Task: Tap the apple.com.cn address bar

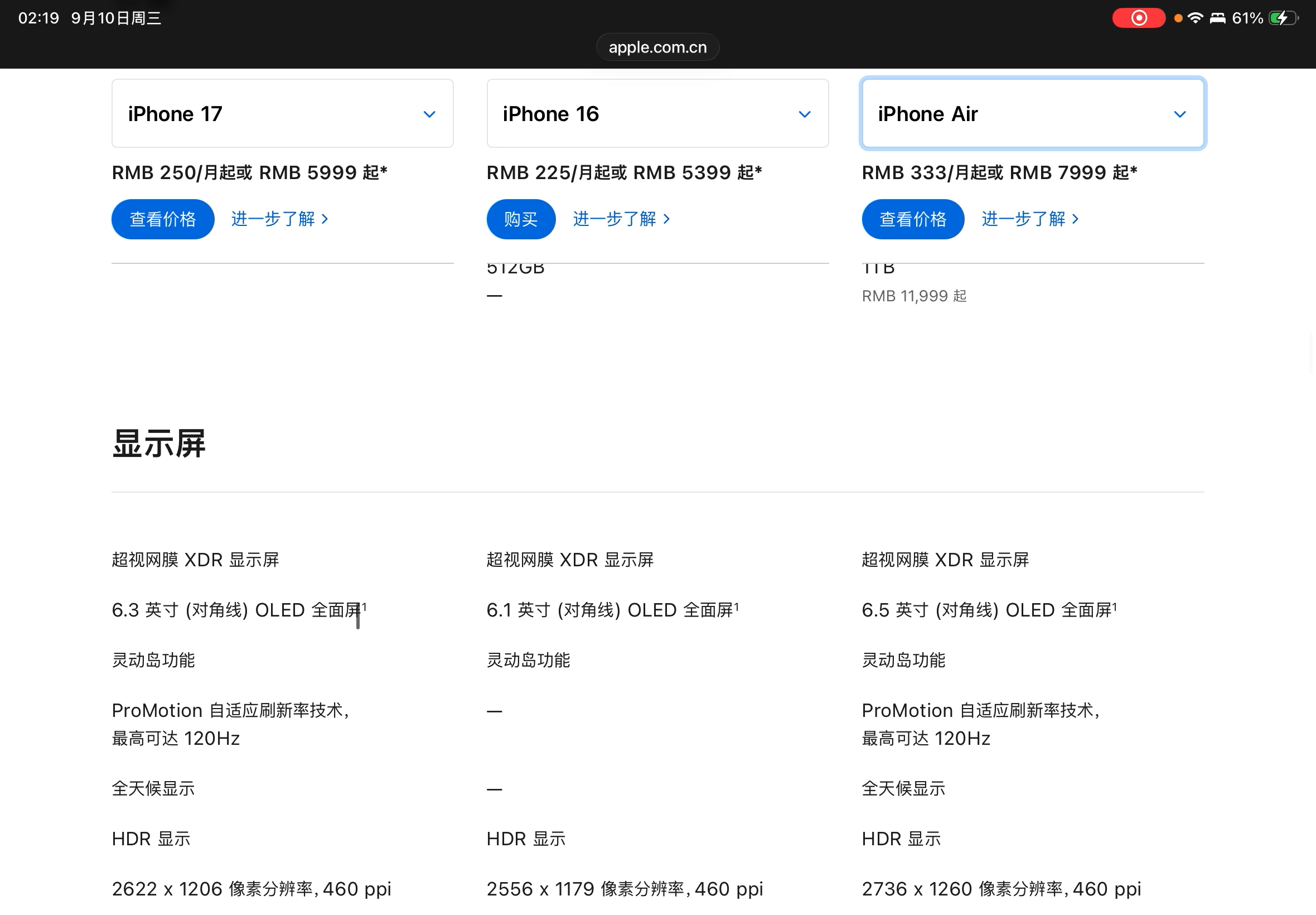Action: click(657, 47)
